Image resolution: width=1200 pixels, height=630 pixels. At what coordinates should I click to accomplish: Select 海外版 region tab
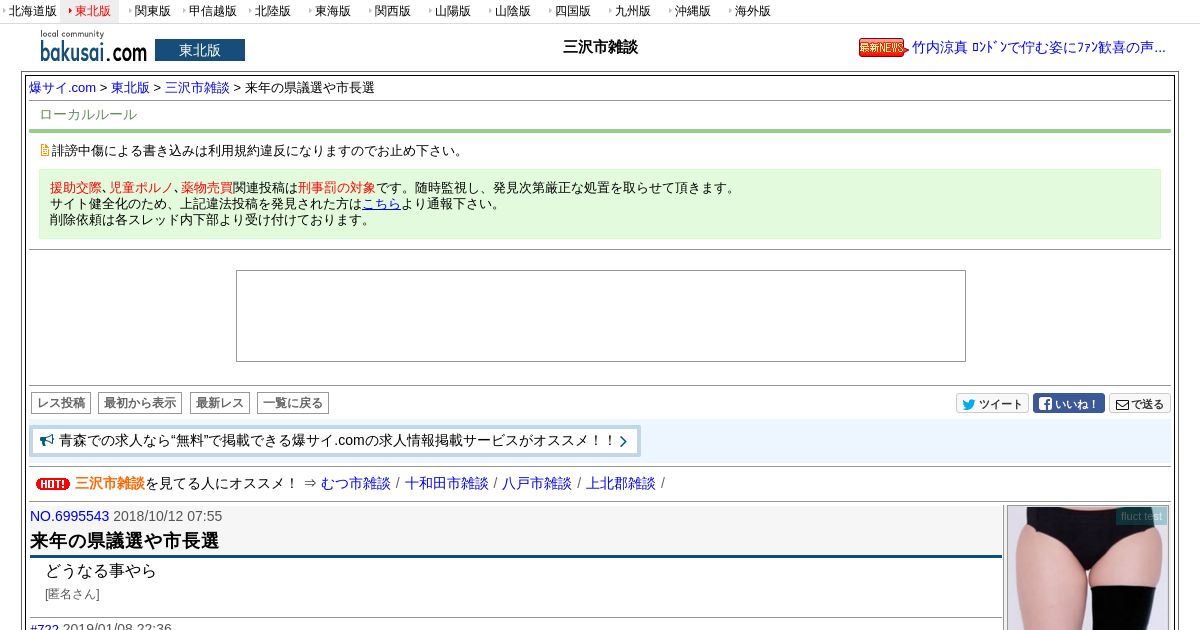click(750, 11)
